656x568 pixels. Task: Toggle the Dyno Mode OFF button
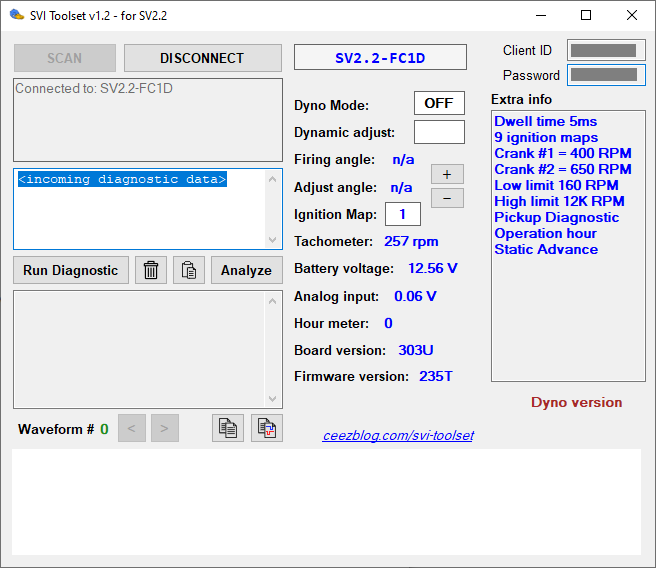[x=439, y=103]
